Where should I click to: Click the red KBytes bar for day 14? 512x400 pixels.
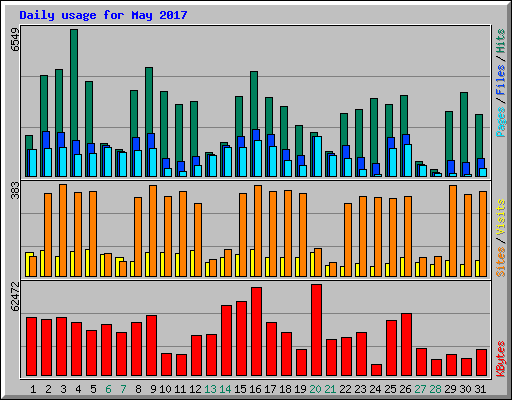pyautogui.click(x=226, y=341)
